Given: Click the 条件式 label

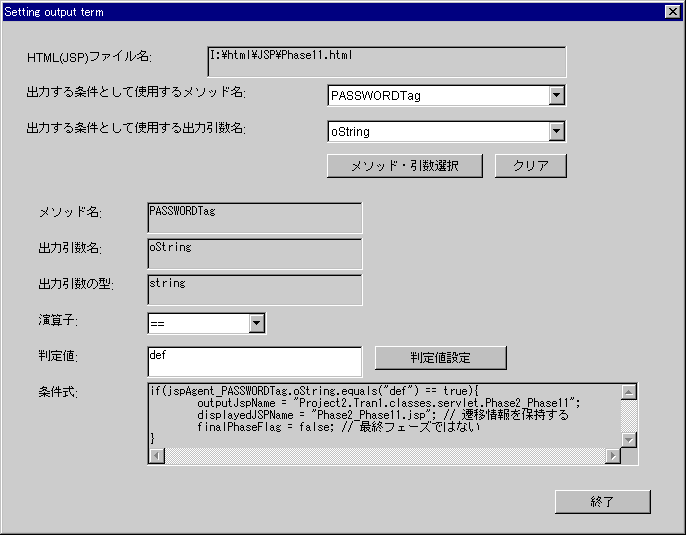Looking at the screenshot, I should point(58,392).
